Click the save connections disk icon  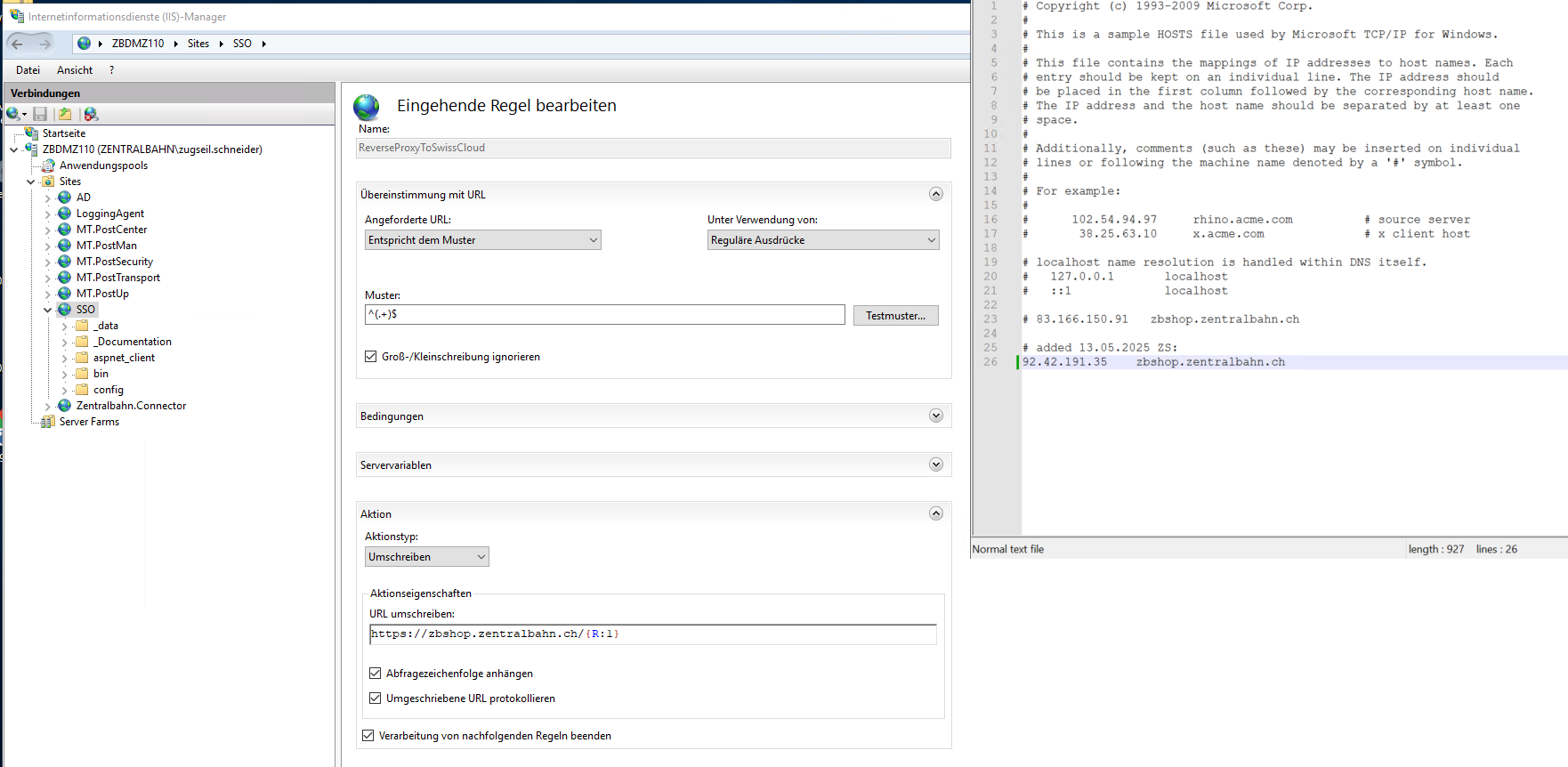(x=40, y=114)
